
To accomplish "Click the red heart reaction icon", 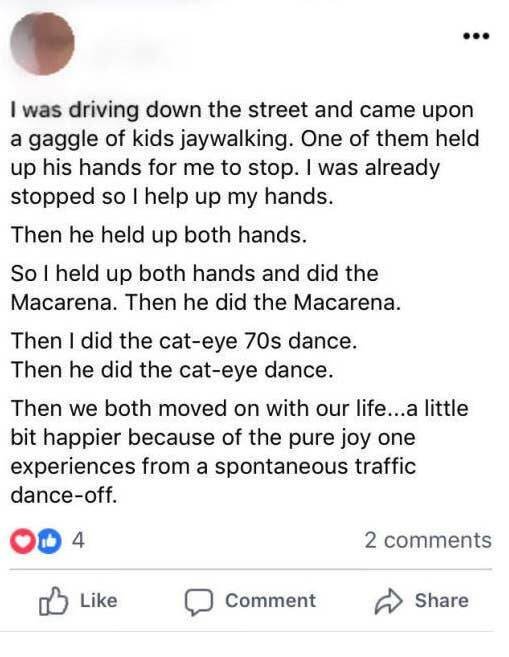I will tap(23, 541).
